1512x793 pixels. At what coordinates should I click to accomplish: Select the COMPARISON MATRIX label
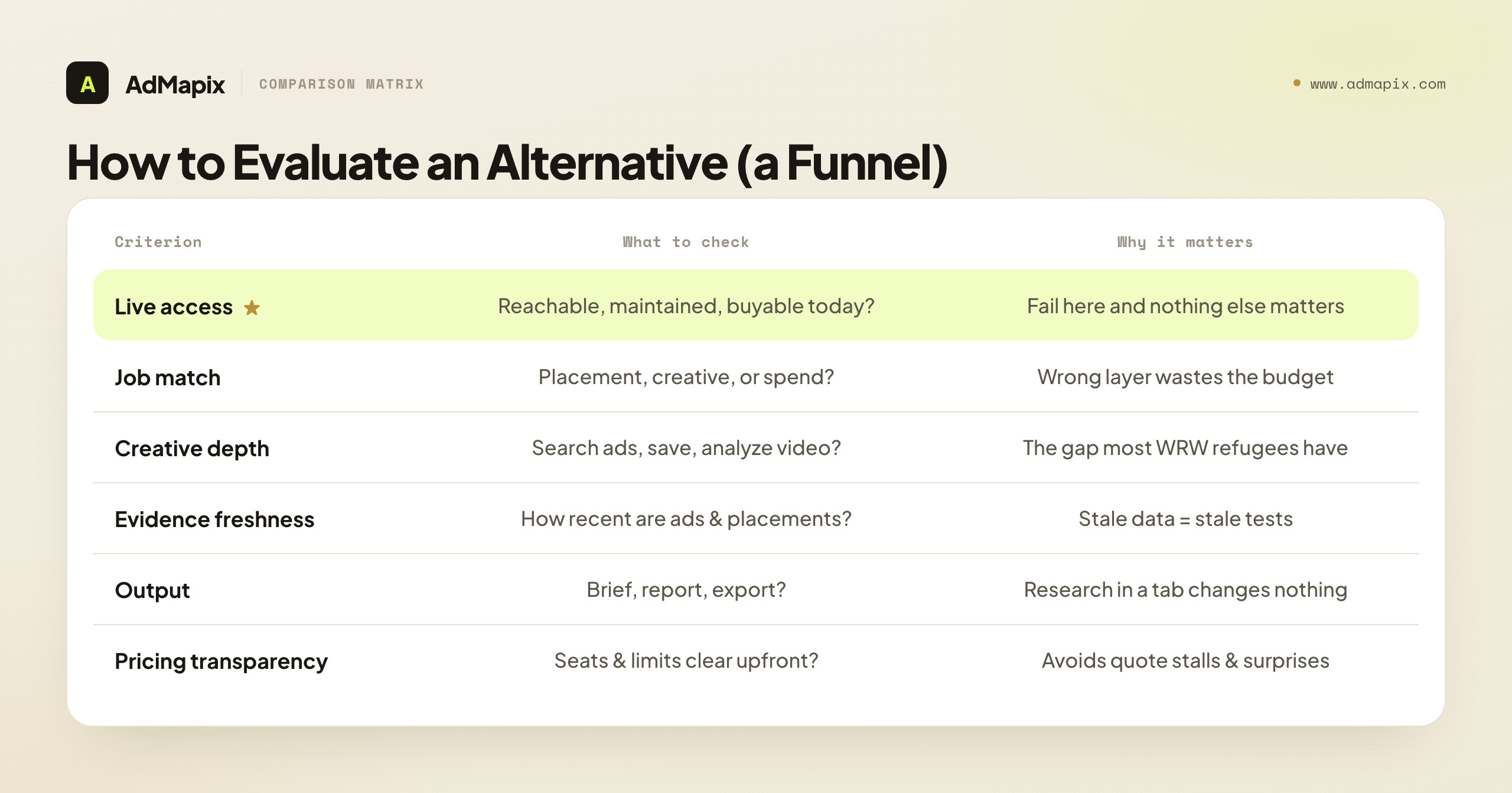coord(341,84)
